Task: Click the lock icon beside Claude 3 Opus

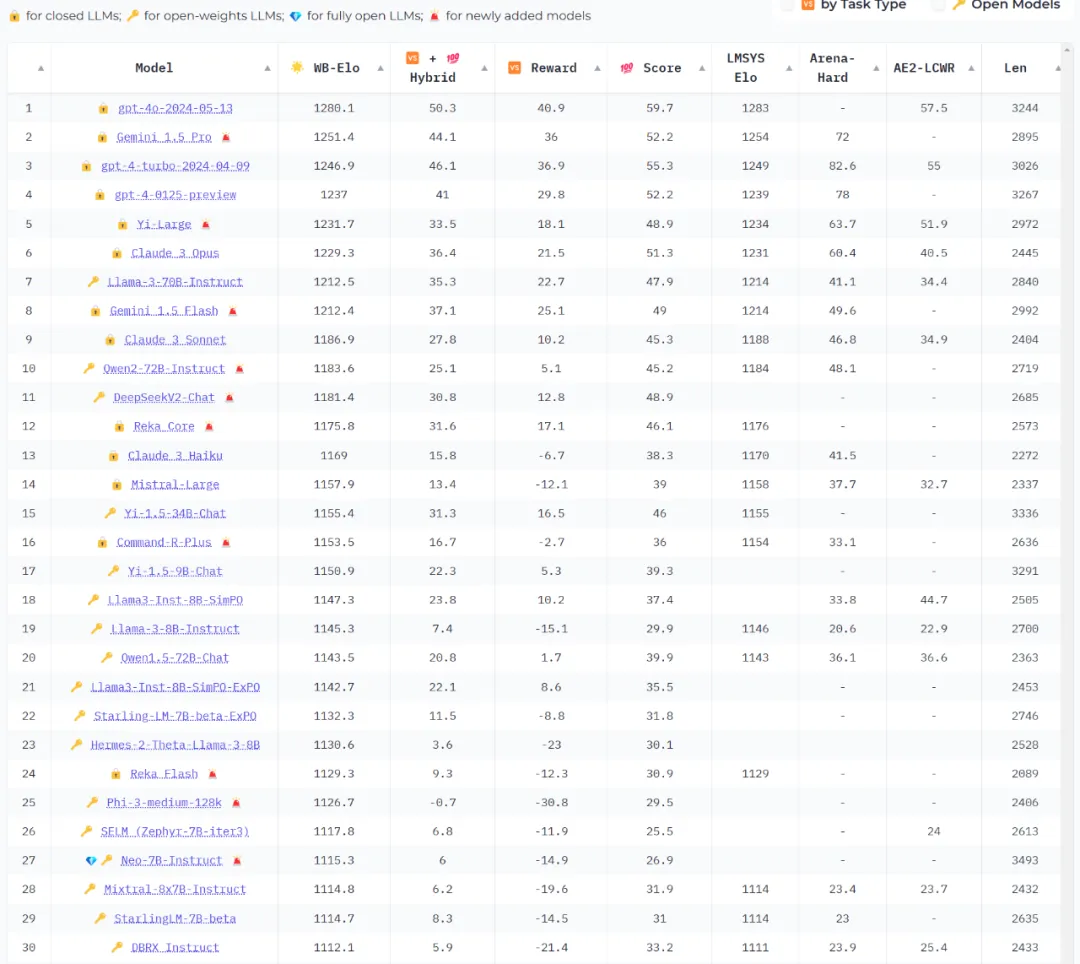Action: [117, 254]
